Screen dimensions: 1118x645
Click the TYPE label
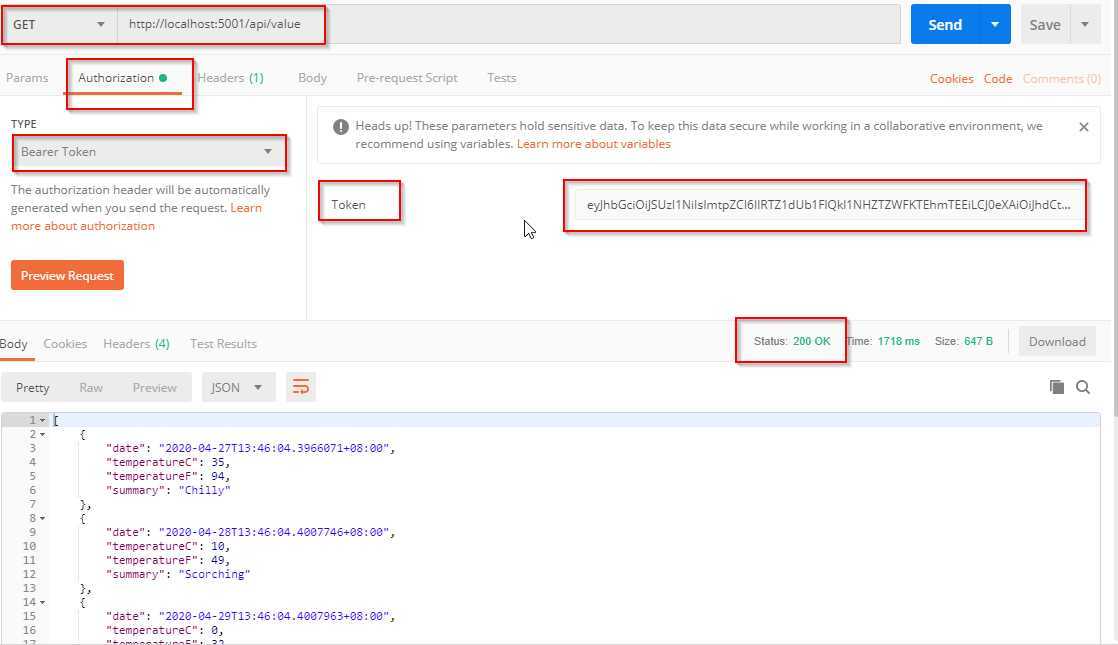tap(24, 124)
